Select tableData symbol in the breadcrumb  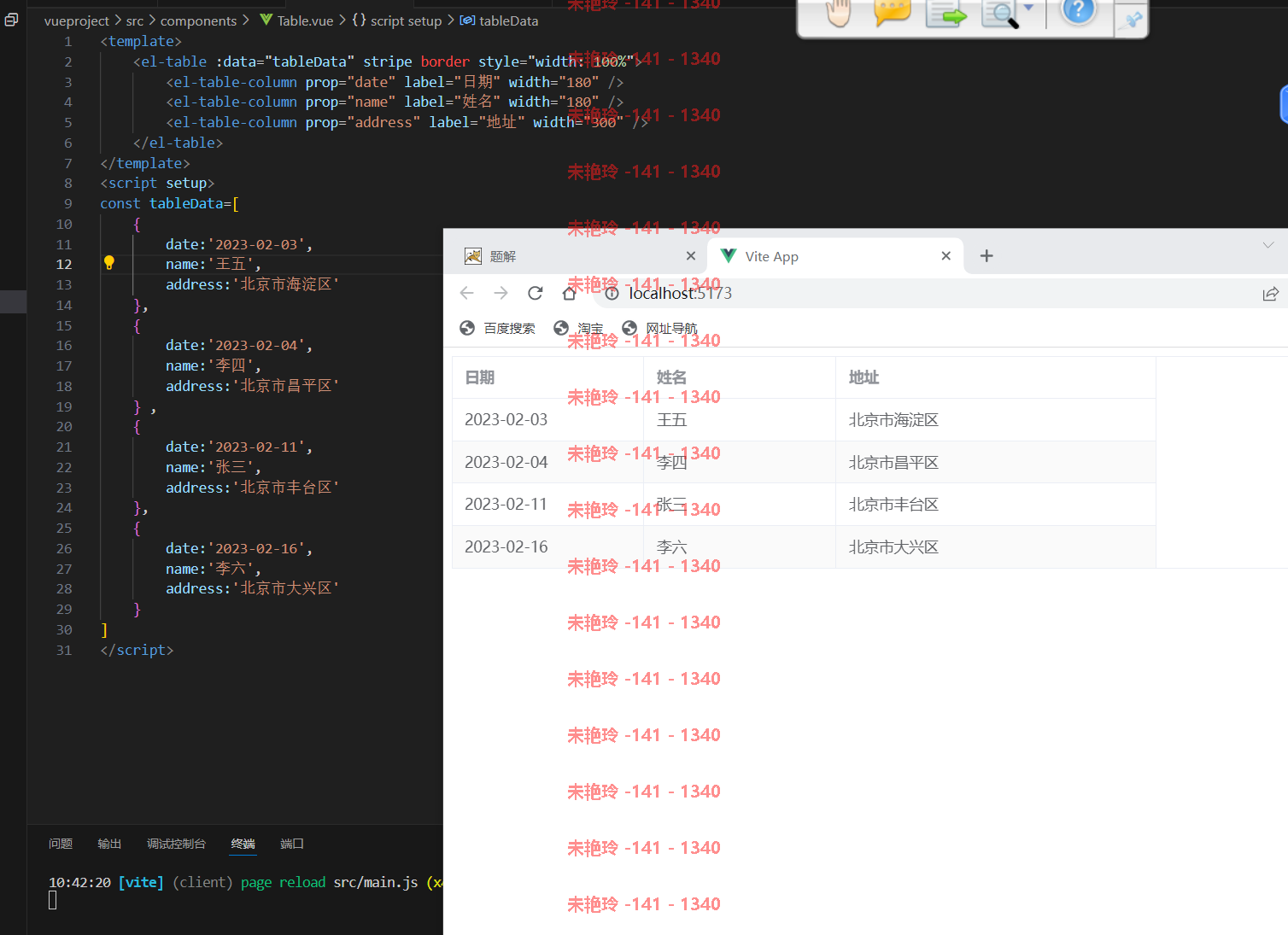point(500,20)
